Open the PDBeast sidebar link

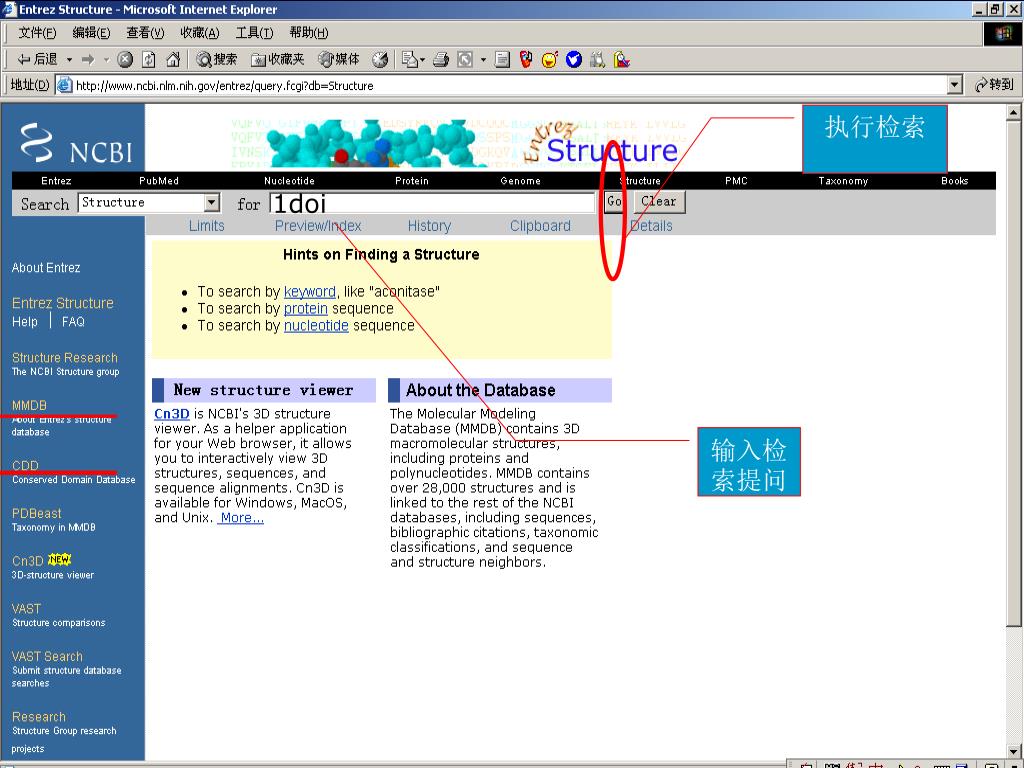[x=37, y=513]
